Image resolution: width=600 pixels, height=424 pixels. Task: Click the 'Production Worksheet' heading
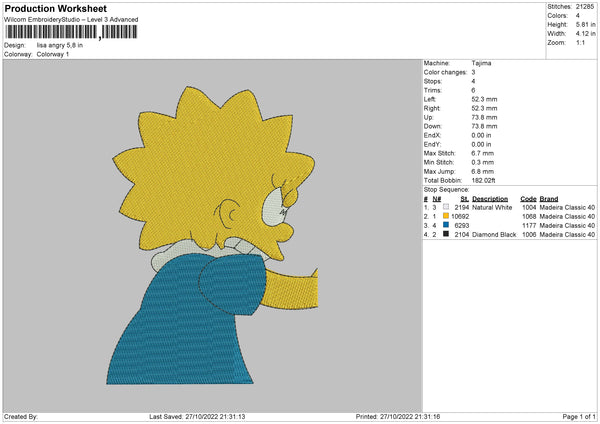(55, 8)
